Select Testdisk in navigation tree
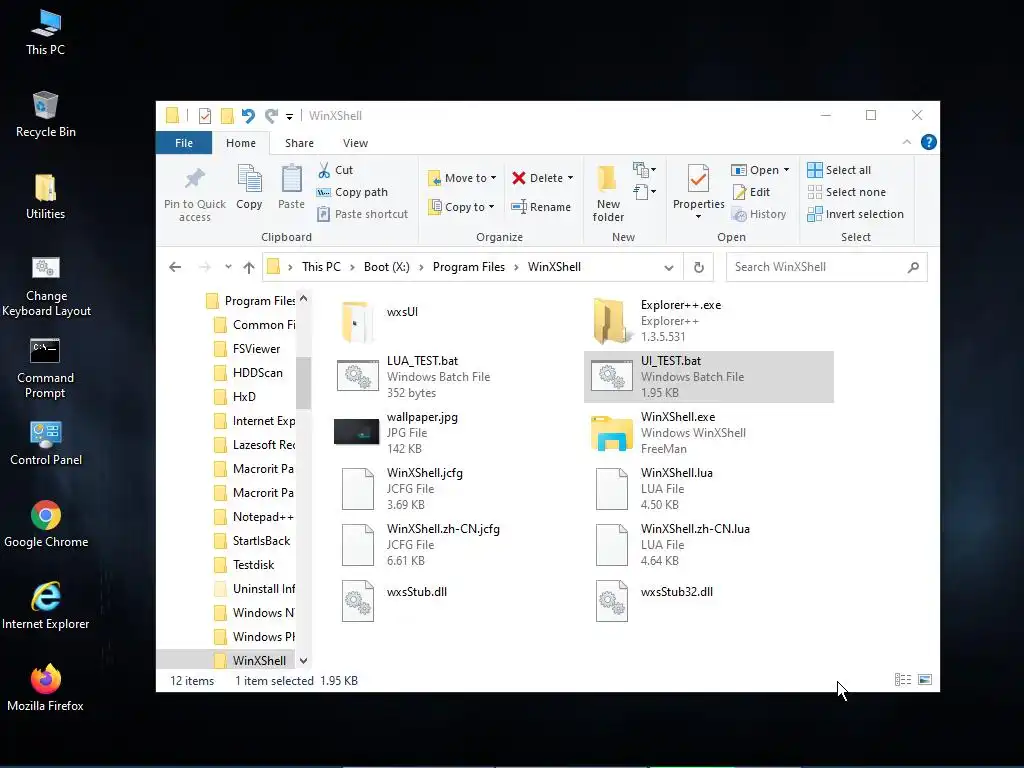The width and height of the screenshot is (1024, 768). point(253,565)
